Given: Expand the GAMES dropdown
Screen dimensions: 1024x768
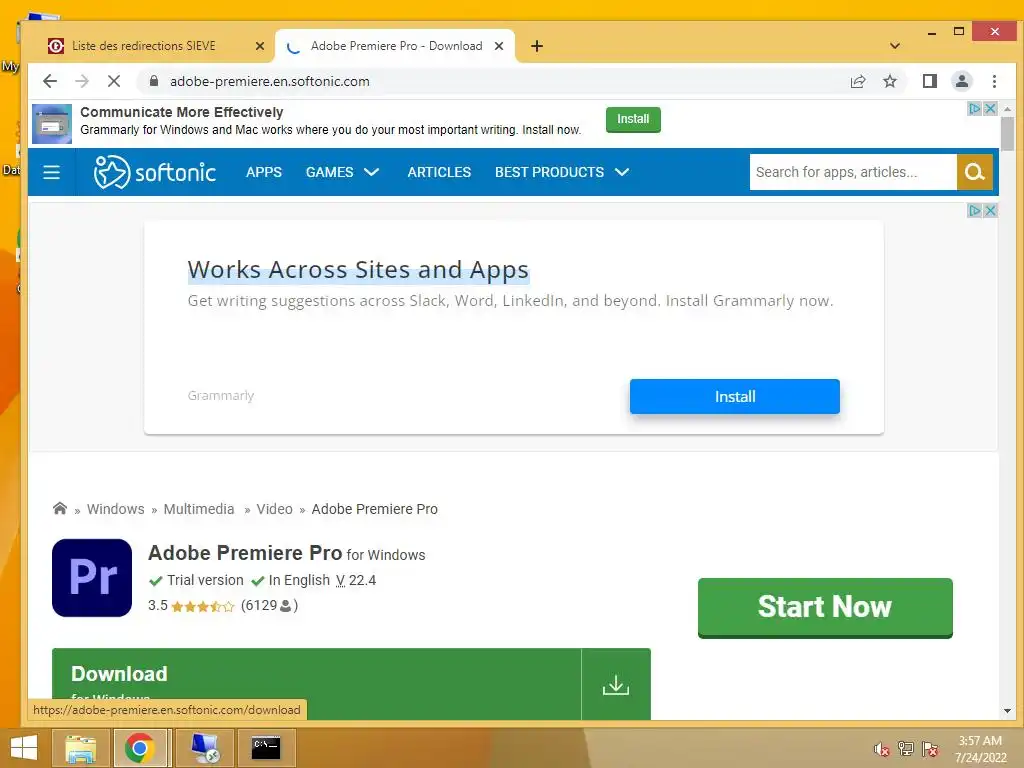Looking at the screenshot, I should coord(342,172).
